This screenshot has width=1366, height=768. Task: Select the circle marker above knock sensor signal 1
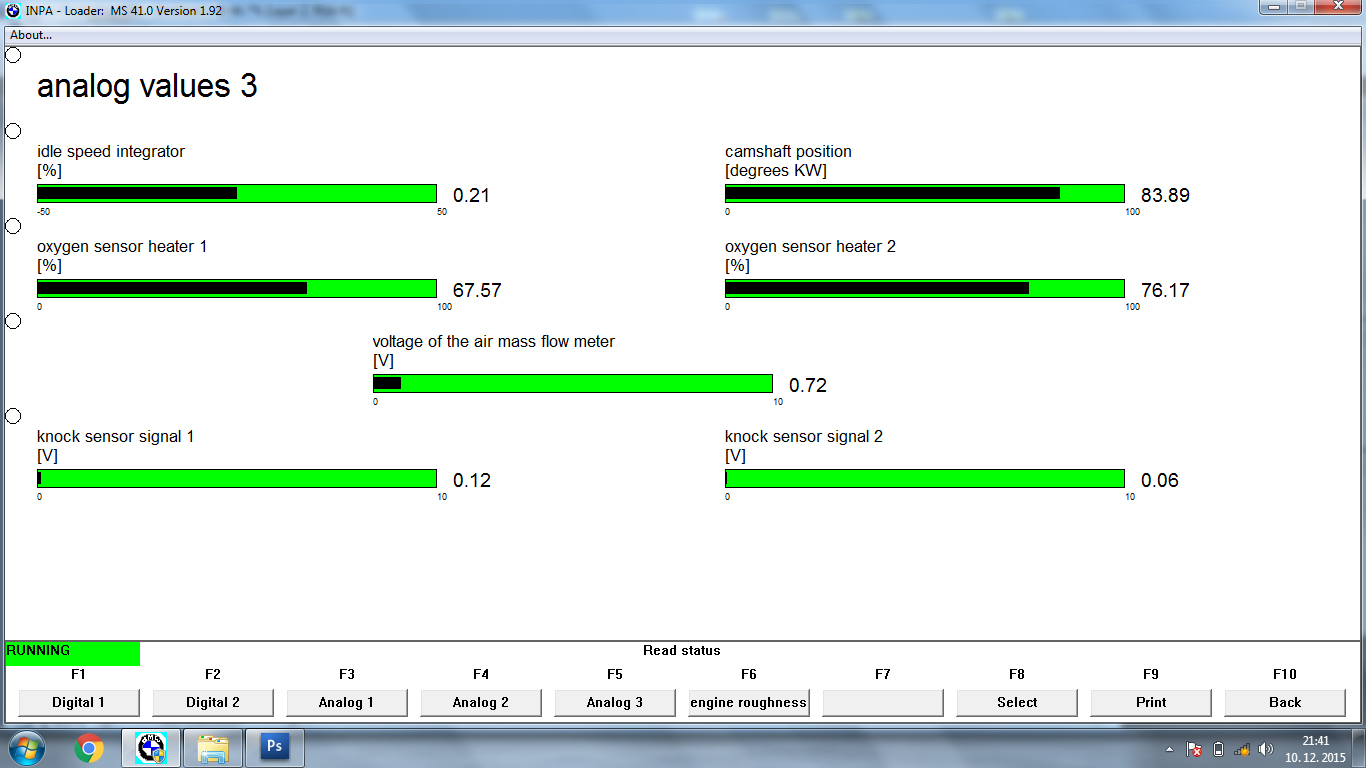point(14,416)
